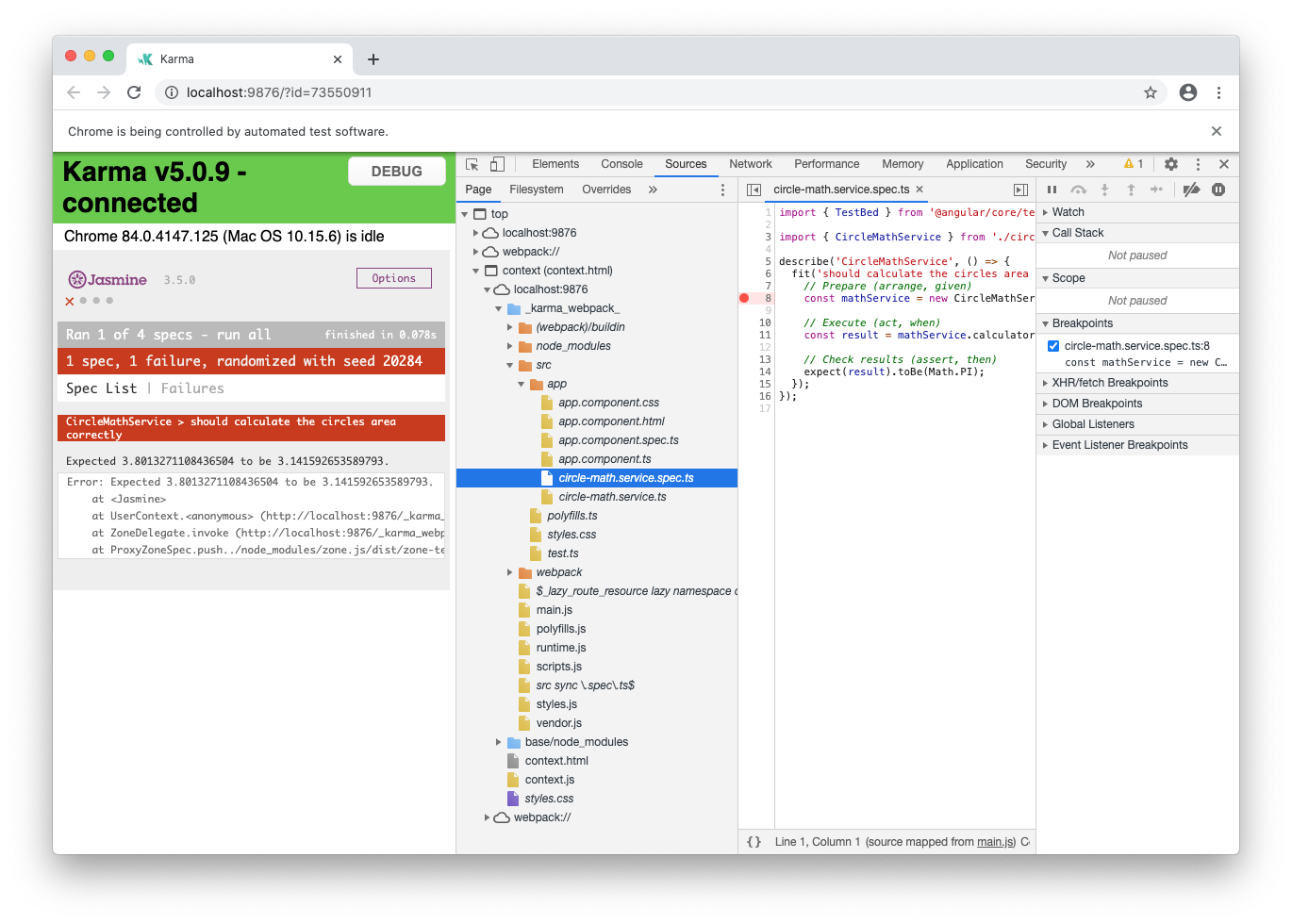Click Step into next function call
The image size is (1292, 924).
1104,190
